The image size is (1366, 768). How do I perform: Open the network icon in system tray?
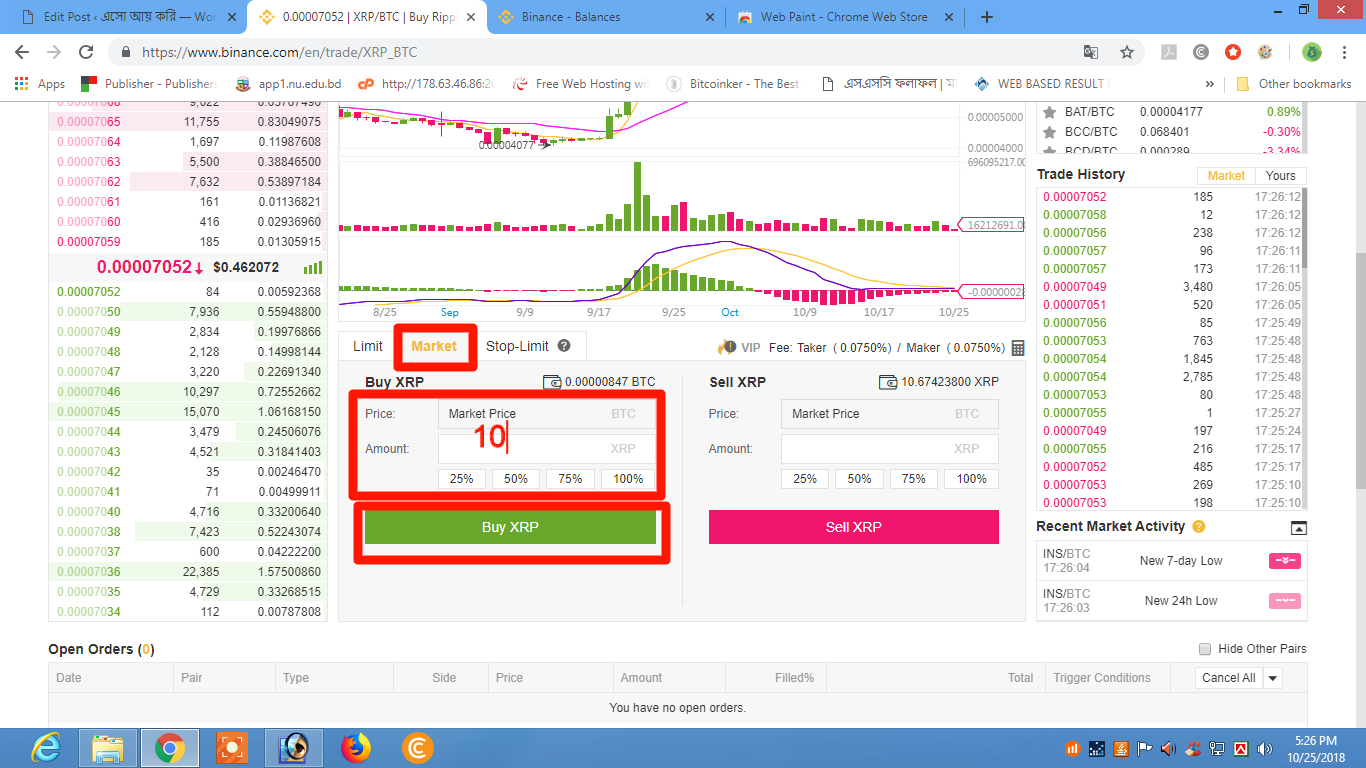click(x=1217, y=748)
